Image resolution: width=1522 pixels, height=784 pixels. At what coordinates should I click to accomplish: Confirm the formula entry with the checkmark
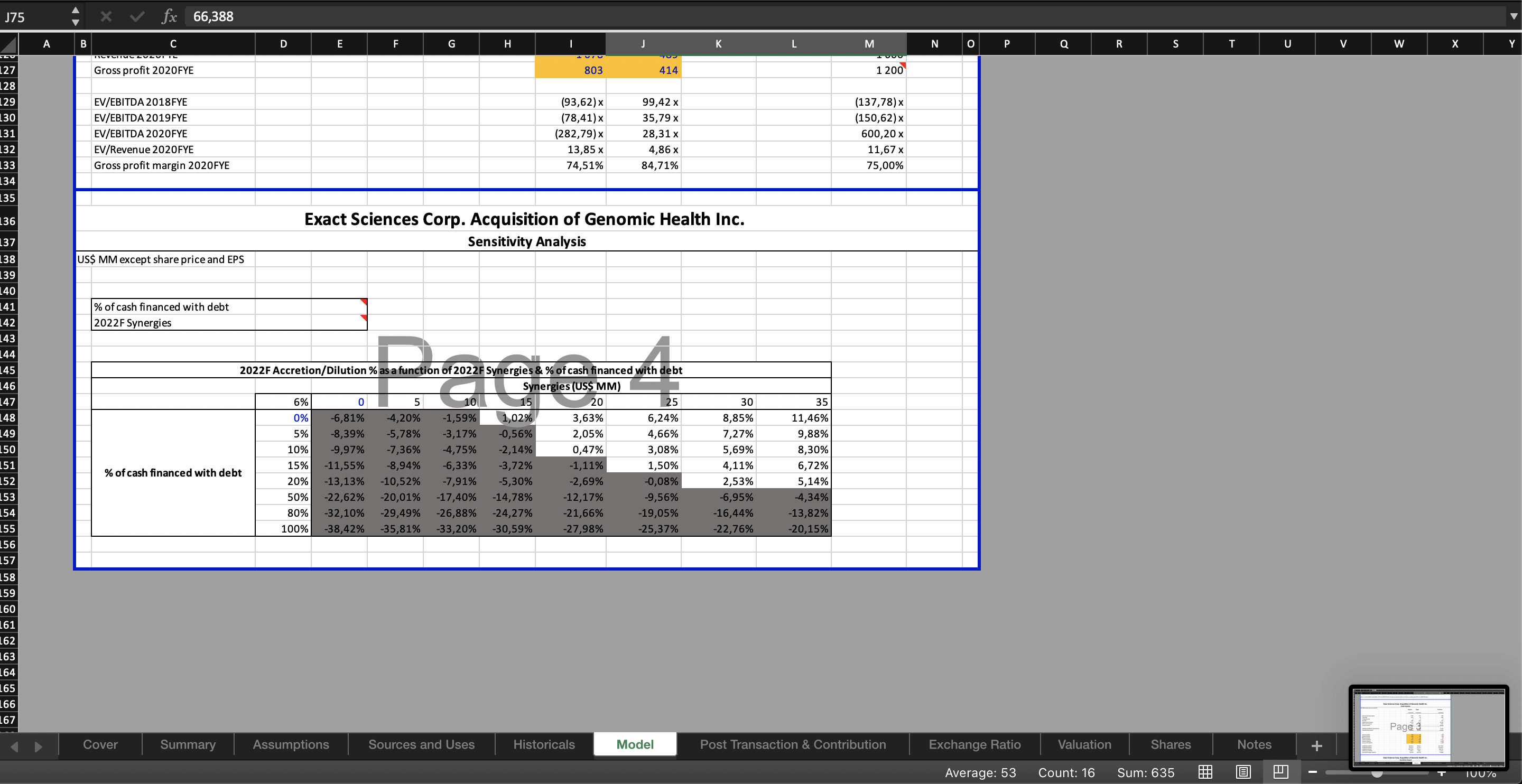(x=137, y=16)
